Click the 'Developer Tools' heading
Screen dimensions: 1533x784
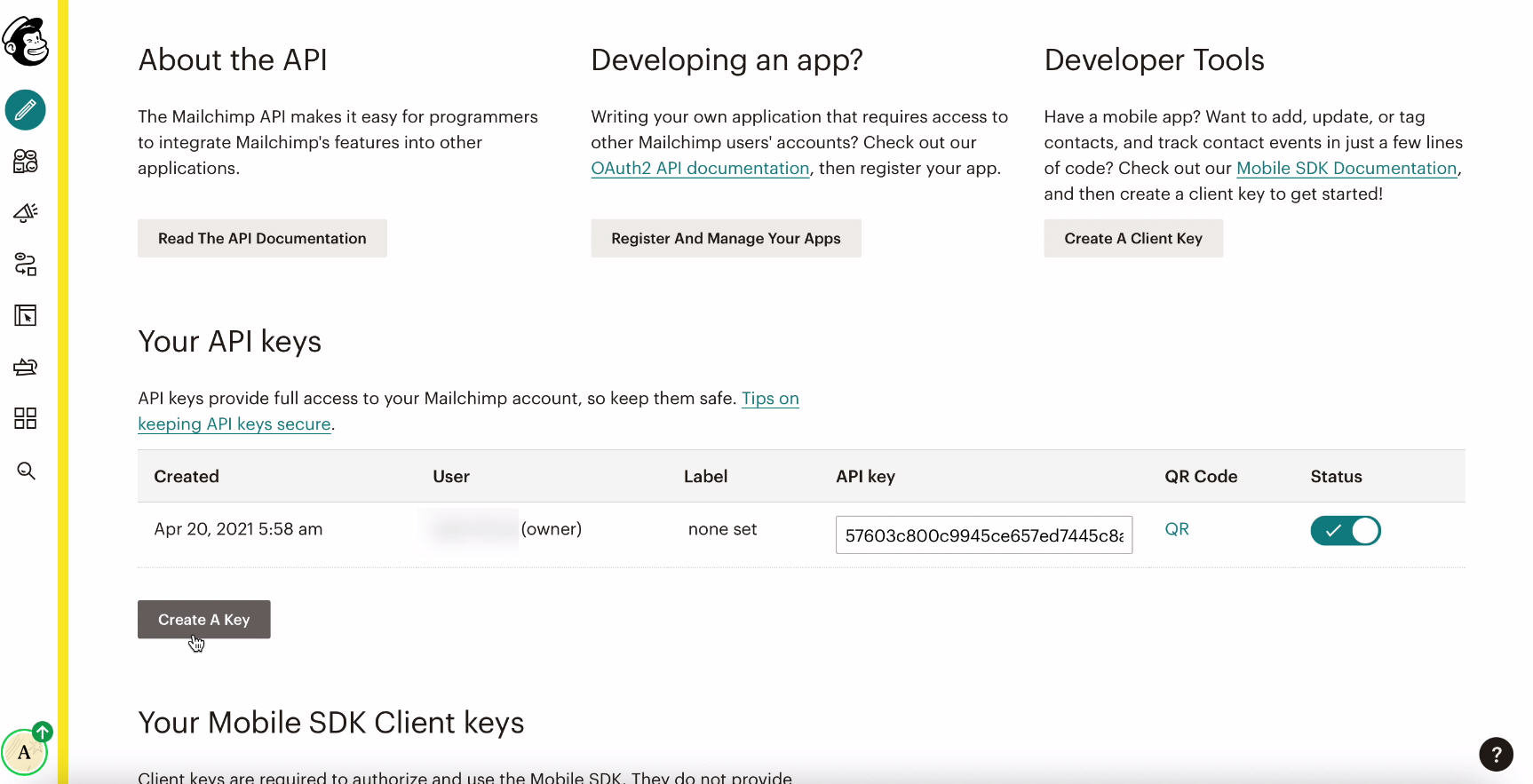(x=1154, y=59)
